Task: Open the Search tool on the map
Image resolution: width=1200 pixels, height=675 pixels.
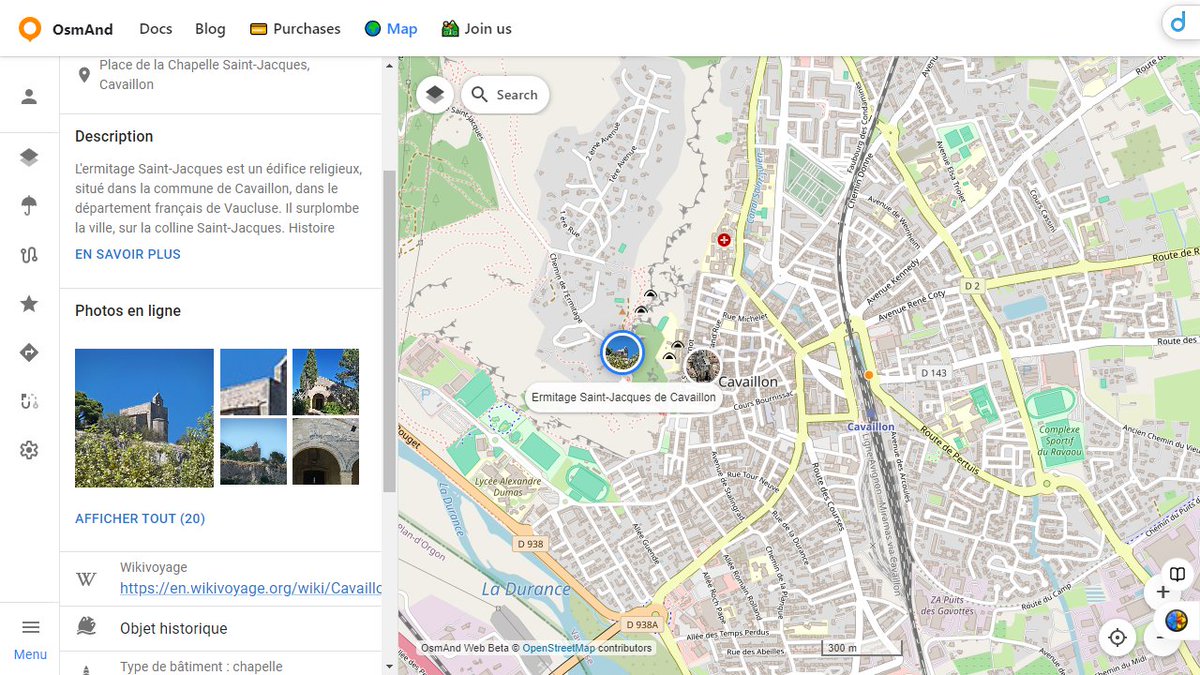Action: pyautogui.click(x=505, y=94)
